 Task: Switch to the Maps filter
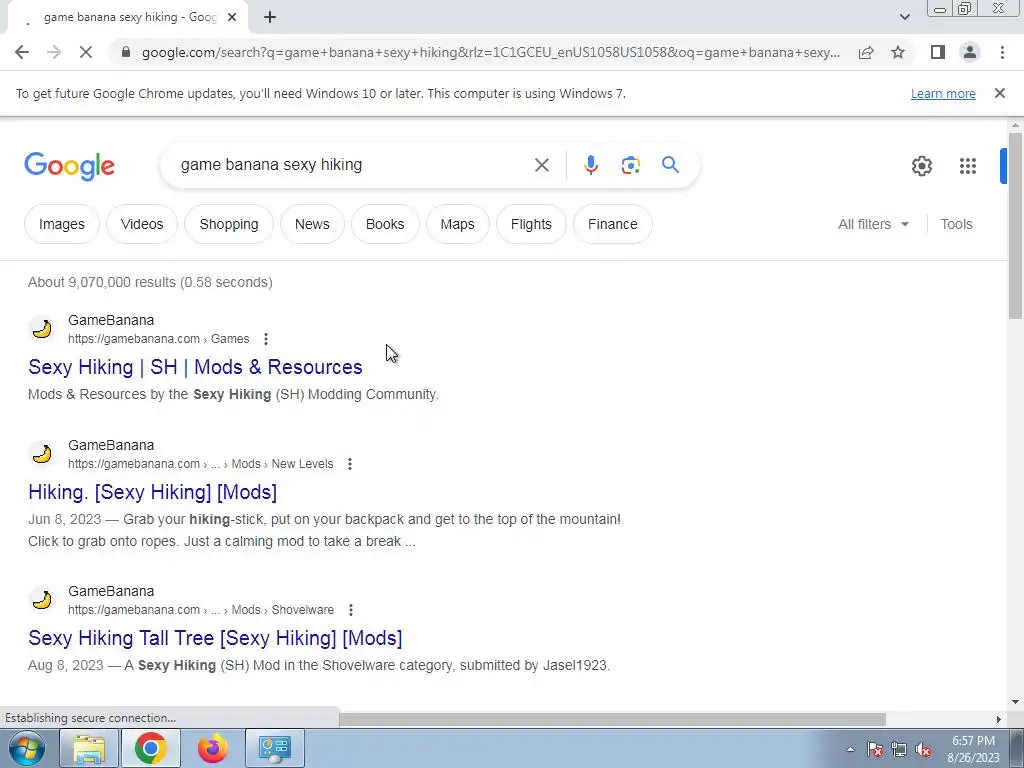pyautogui.click(x=457, y=224)
